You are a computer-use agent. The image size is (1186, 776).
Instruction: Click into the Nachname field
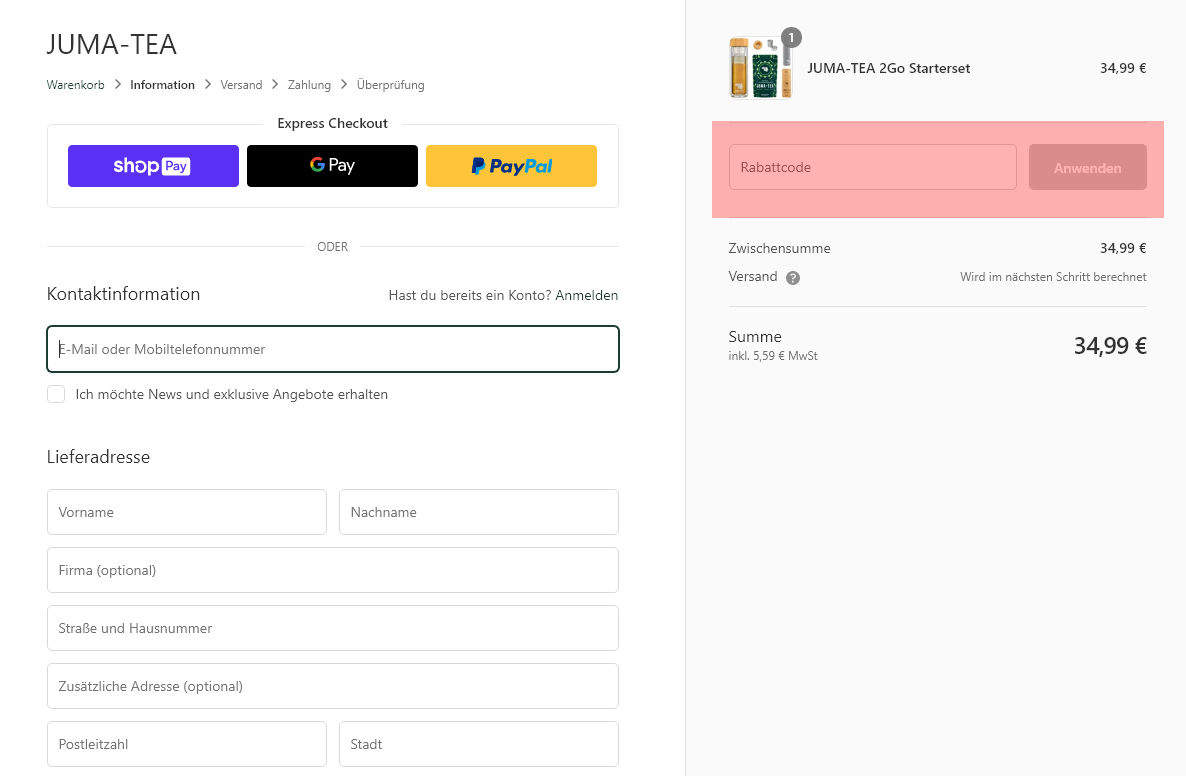pyautogui.click(x=479, y=512)
